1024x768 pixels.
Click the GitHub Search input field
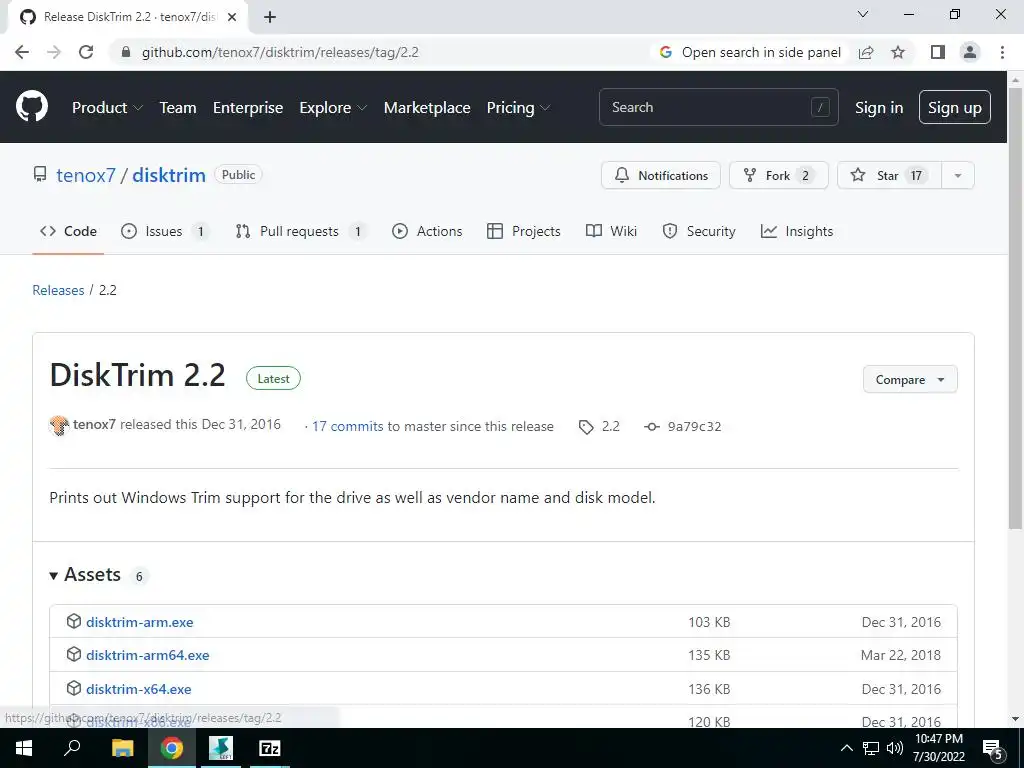tap(718, 107)
